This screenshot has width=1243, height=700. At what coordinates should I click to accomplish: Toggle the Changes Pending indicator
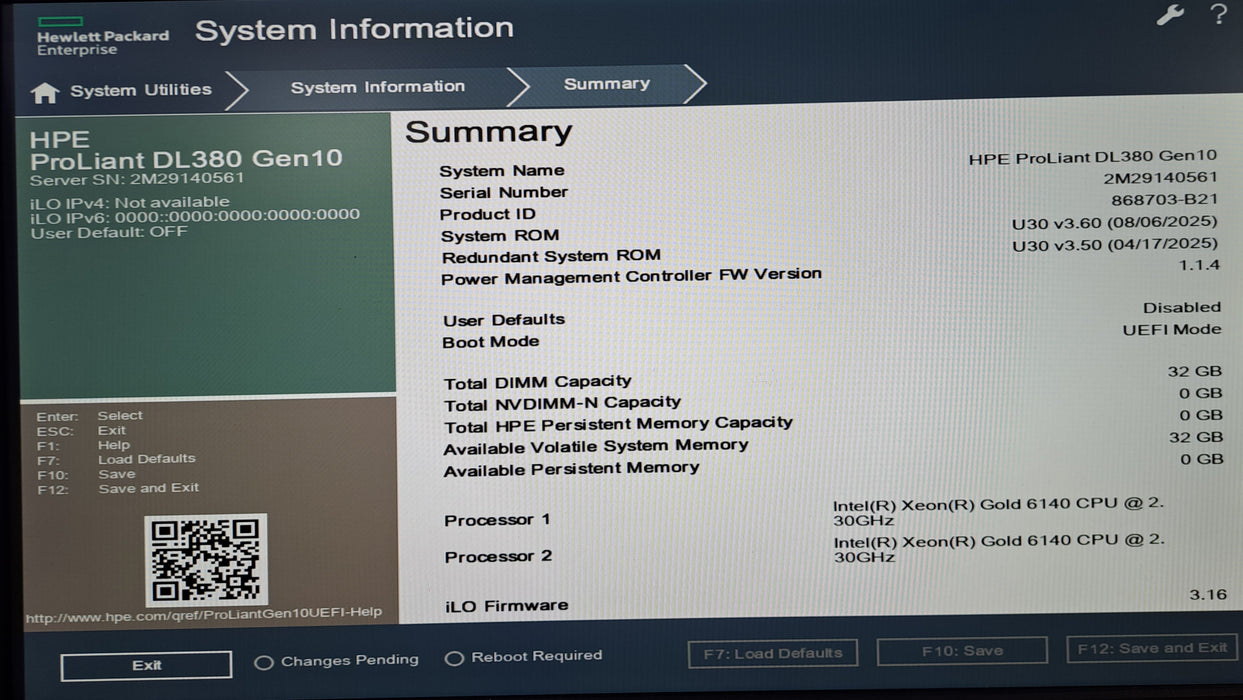[337, 661]
